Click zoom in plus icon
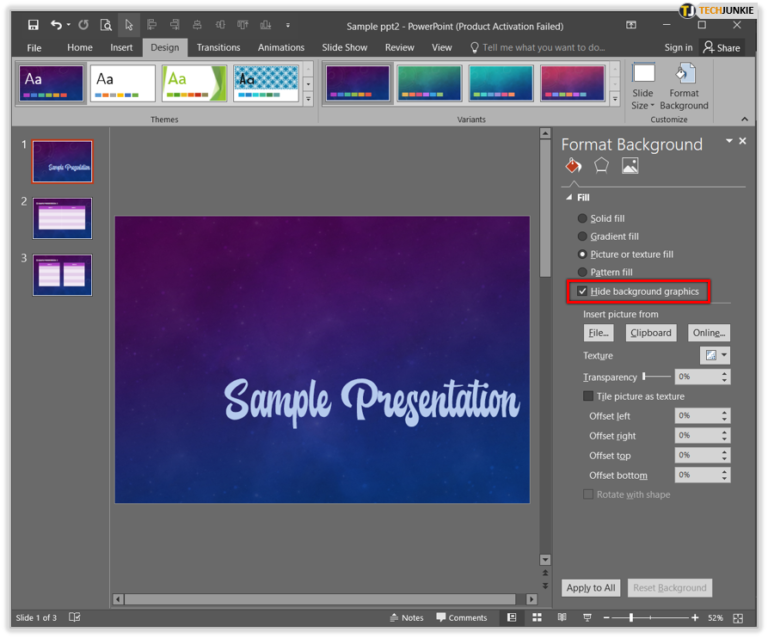The width and height of the screenshot is (768, 638). tap(695, 618)
